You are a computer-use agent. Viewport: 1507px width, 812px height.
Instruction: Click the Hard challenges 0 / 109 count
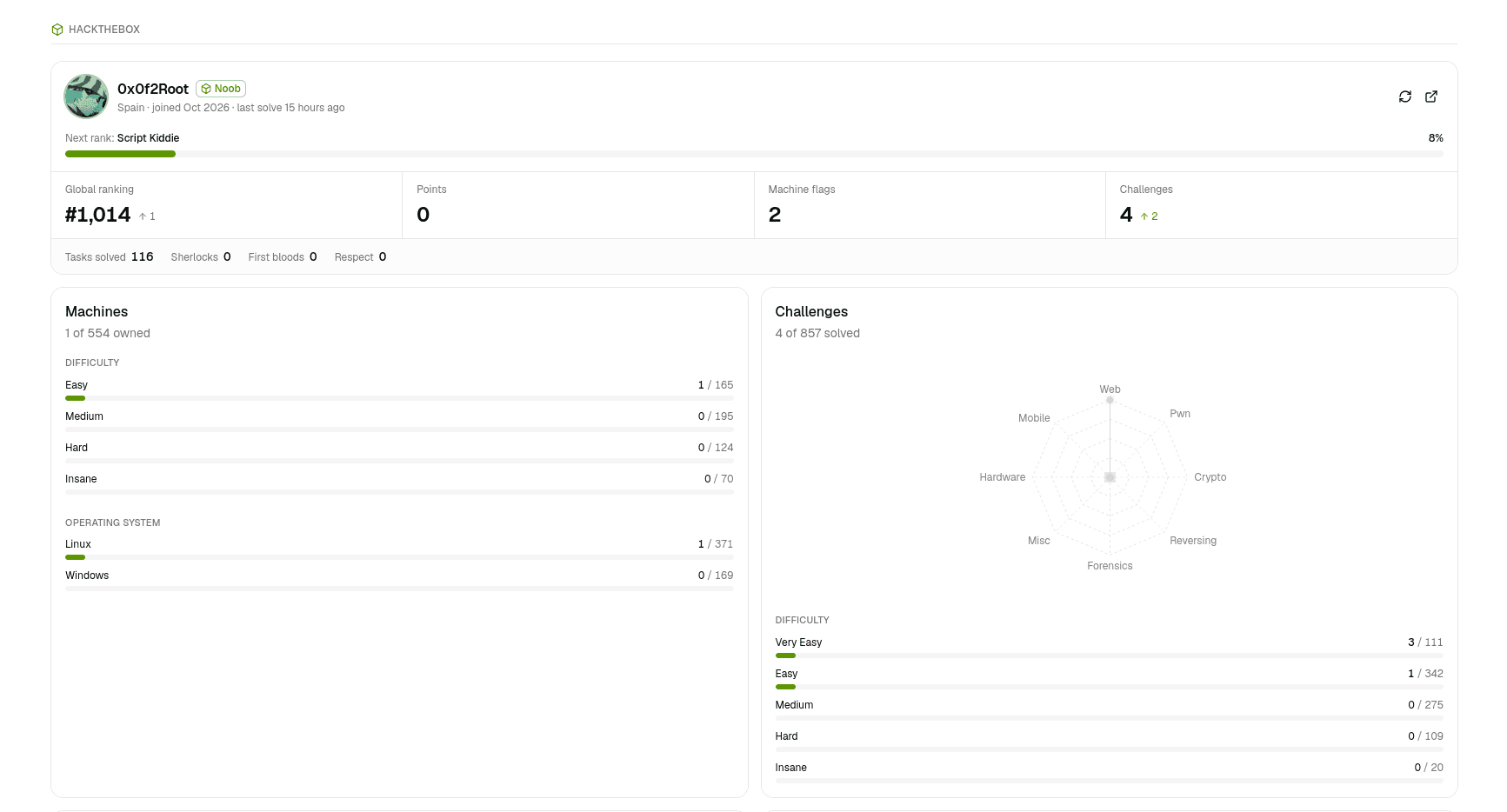[1425, 736]
